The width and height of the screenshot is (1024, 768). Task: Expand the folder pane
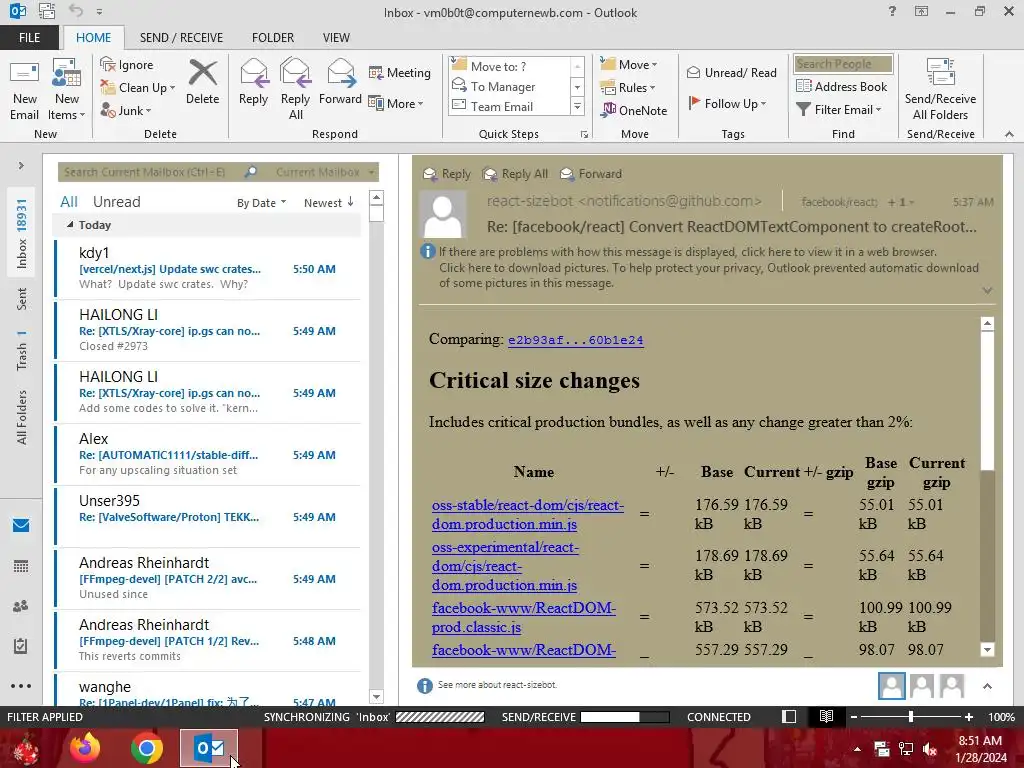pos(21,166)
